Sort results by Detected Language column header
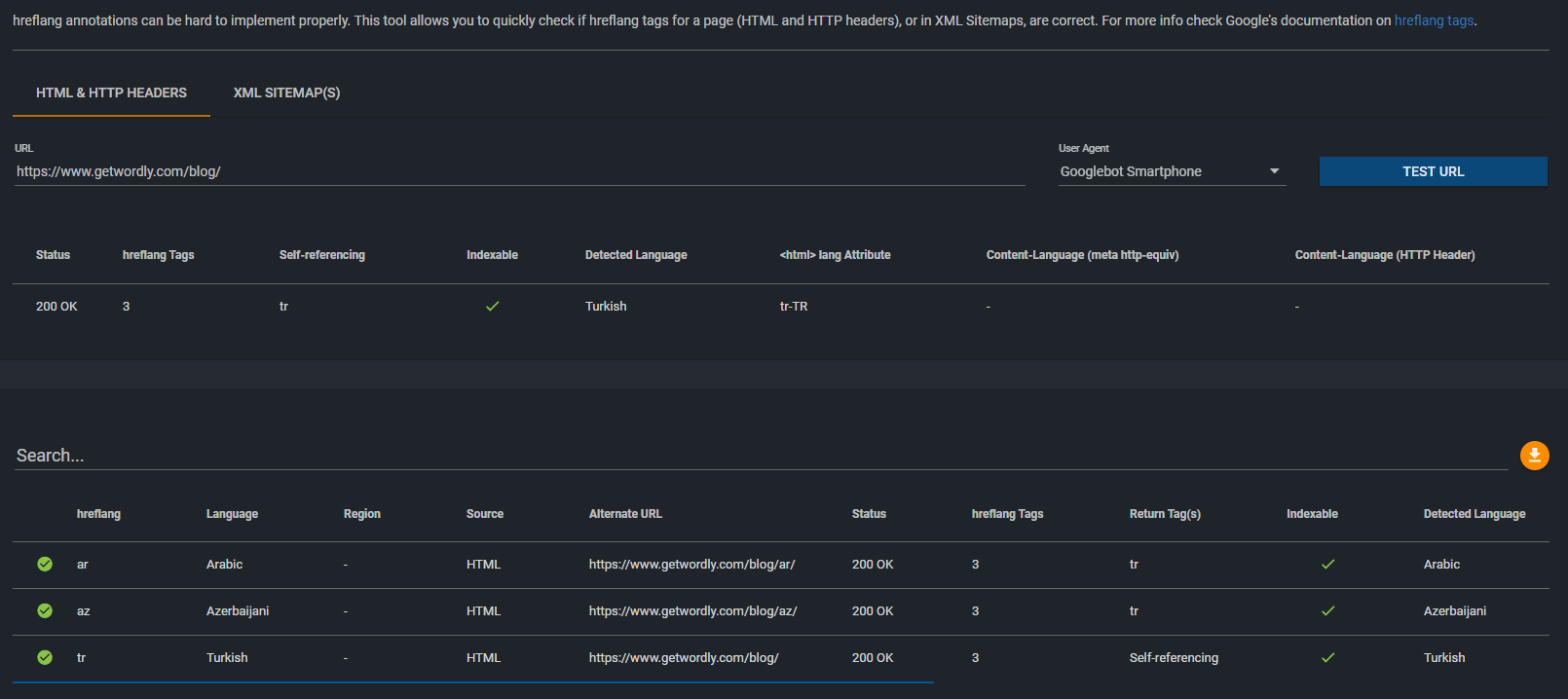This screenshot has height=699, width=1568. pyautogui.click(x=1474, y=514)
